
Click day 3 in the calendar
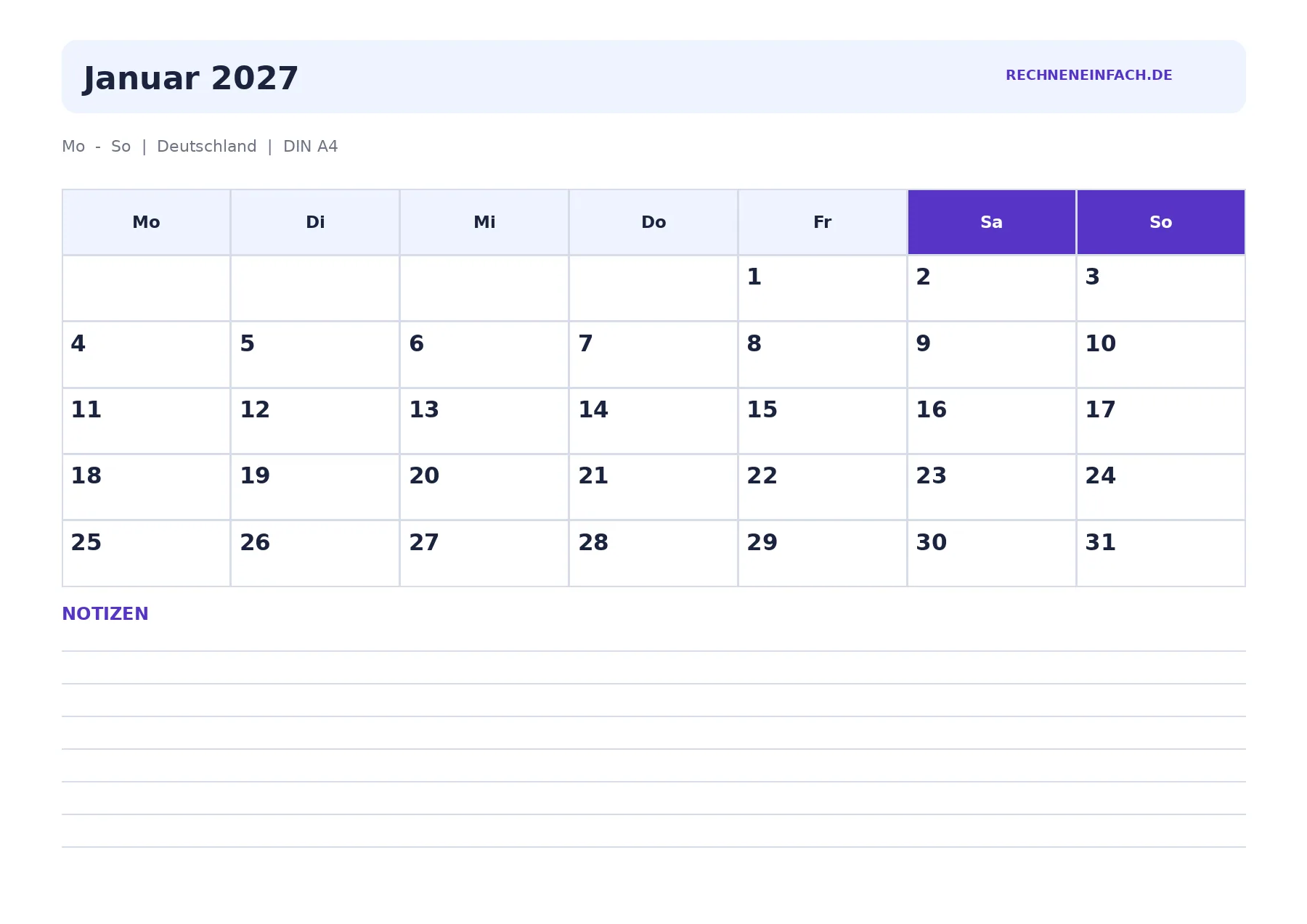(1161, 288)
